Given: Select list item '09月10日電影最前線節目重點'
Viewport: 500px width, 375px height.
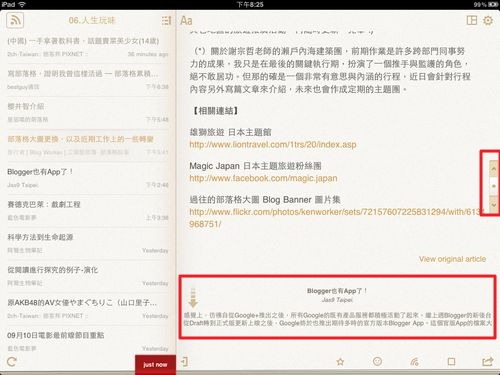Looking at the screenshot, I should 88,341.
